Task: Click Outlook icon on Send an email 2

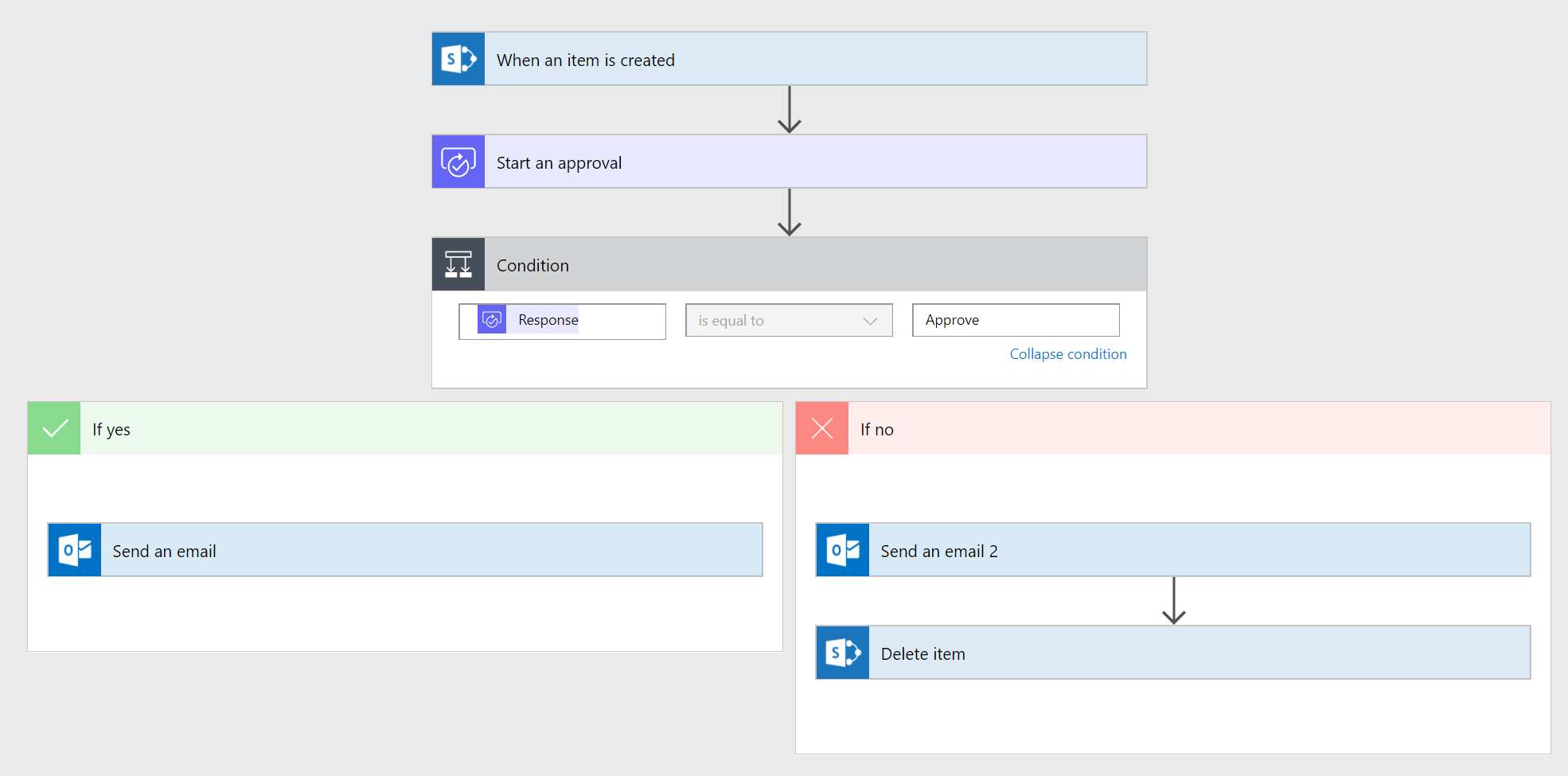Action: [x=843, y=550]
